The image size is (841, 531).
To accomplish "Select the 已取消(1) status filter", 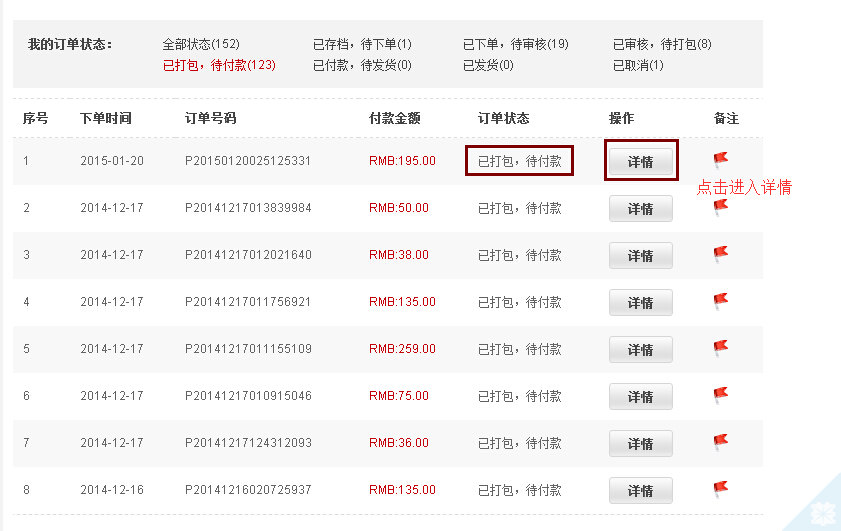I will 638,65.
